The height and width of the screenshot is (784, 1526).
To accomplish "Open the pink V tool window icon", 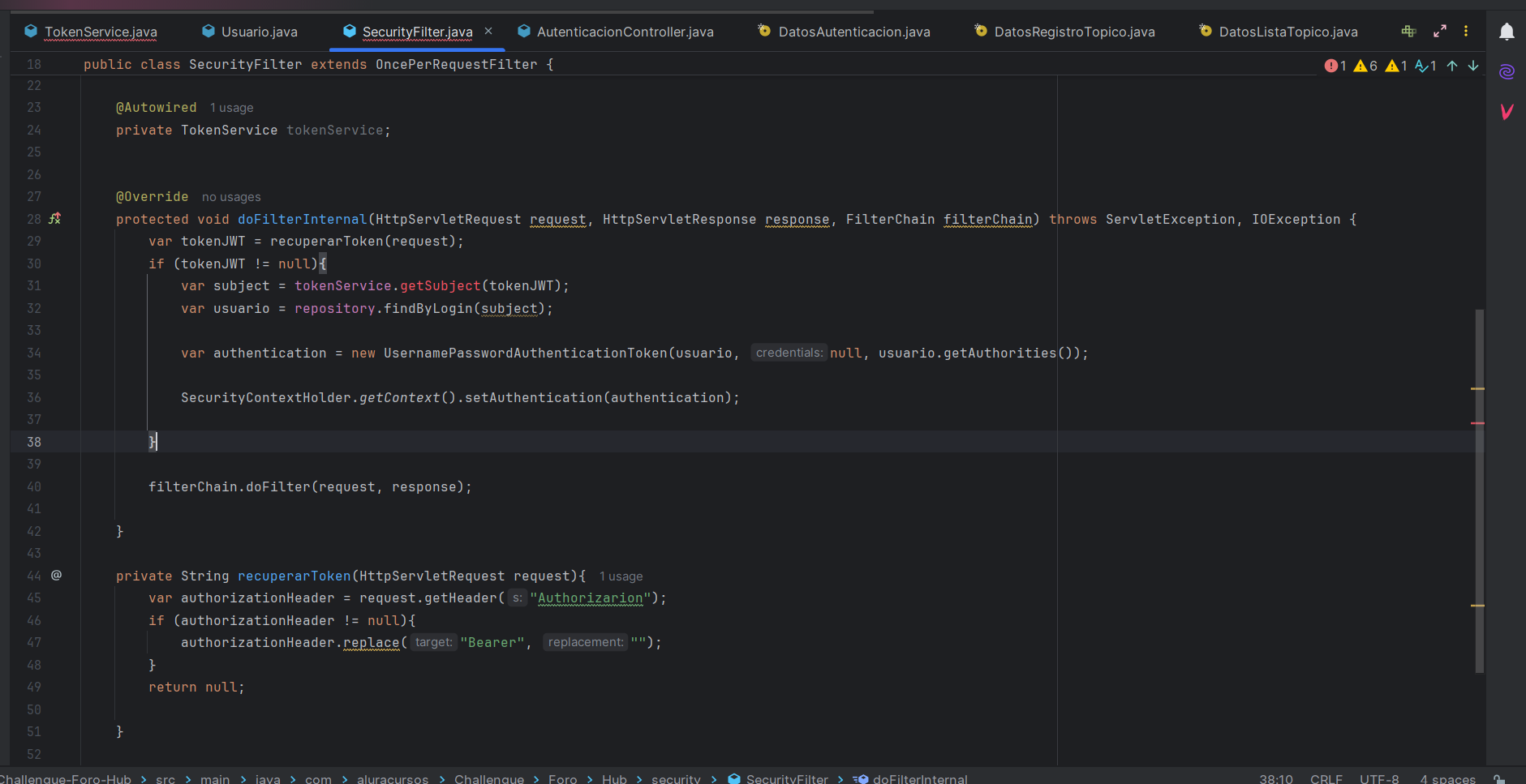I will [x=1507, y=111].
